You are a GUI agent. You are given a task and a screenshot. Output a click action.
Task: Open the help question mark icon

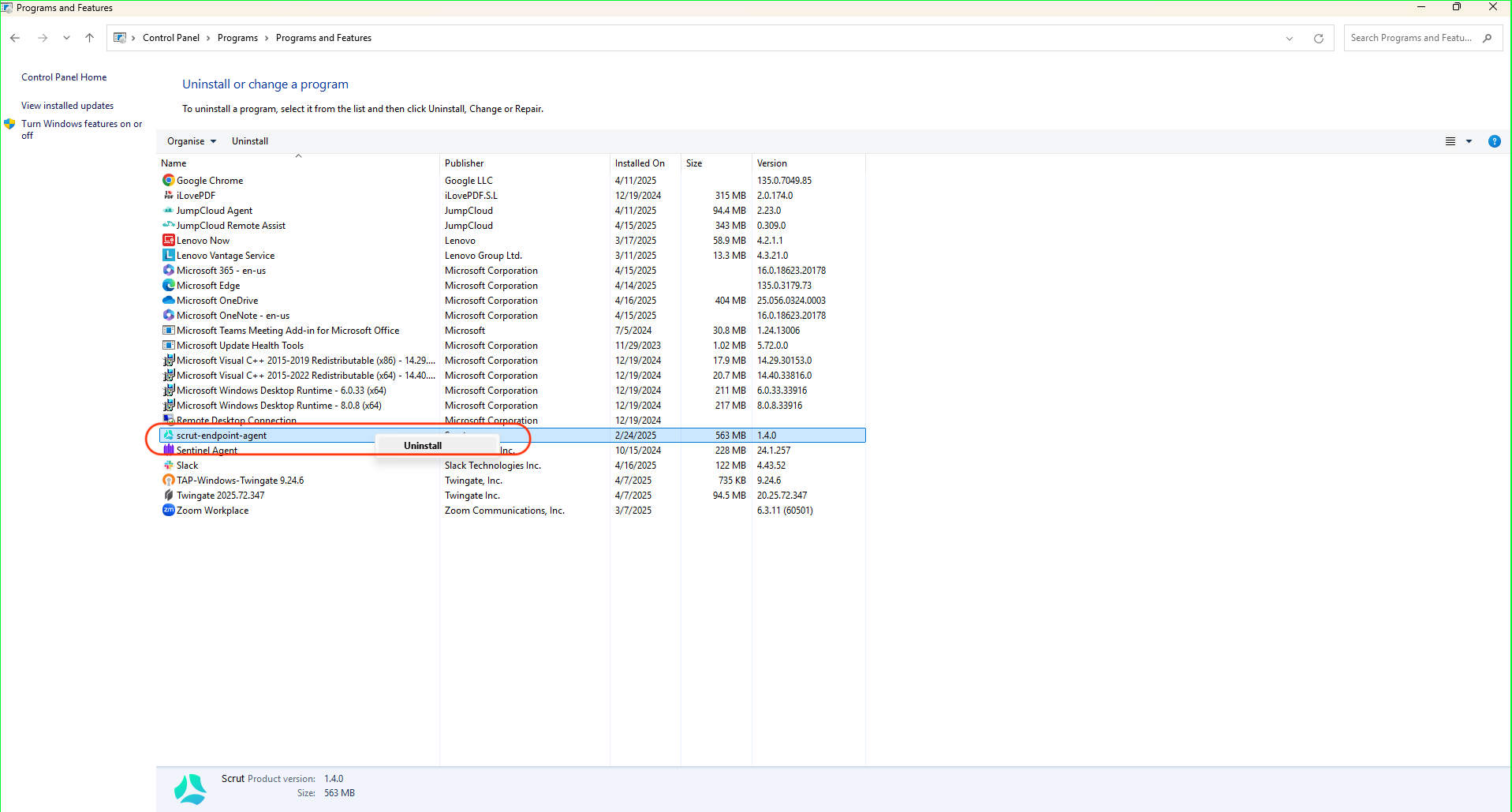(1494, 141)
